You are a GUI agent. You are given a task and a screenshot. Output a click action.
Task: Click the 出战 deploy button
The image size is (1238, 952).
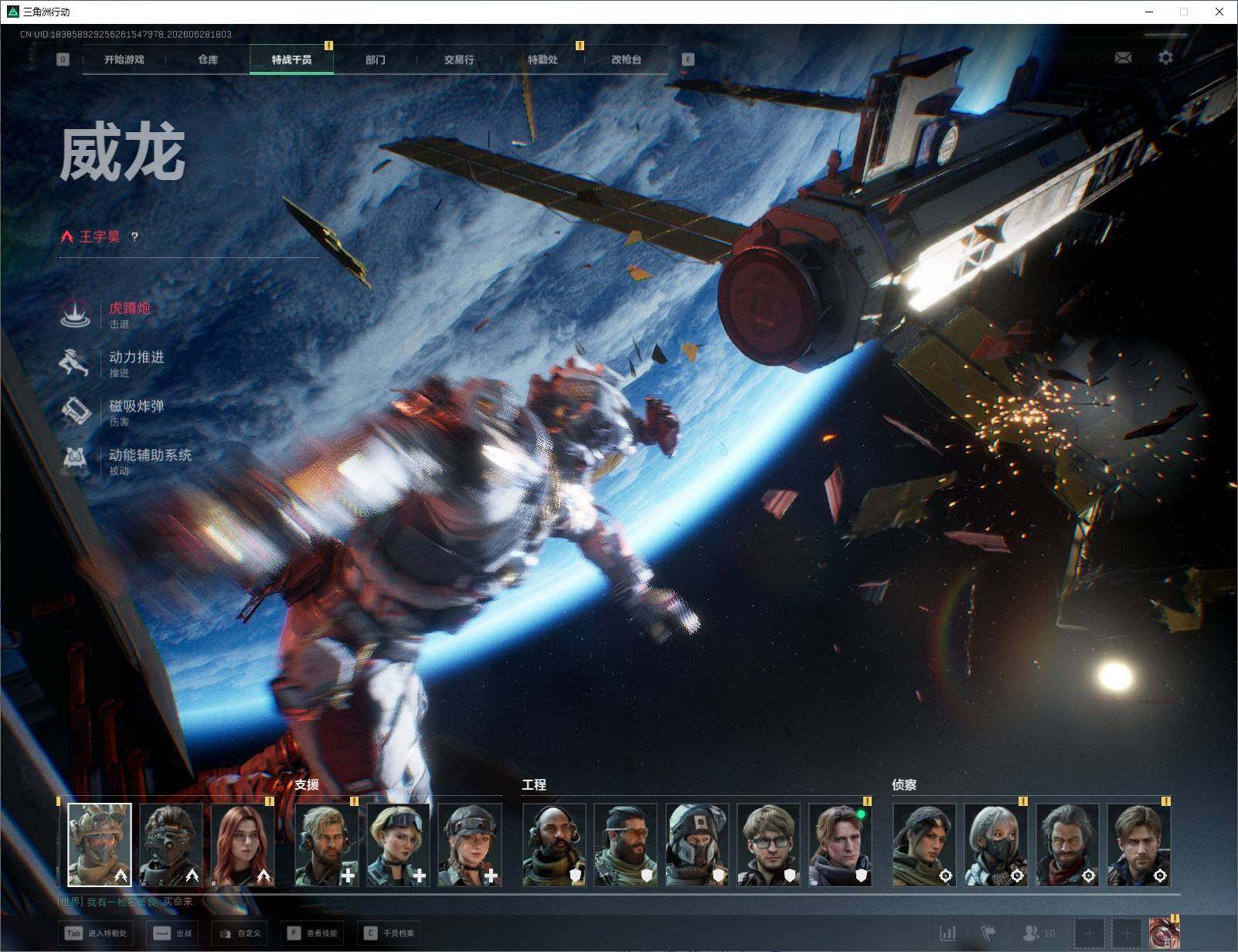[173, 933]
